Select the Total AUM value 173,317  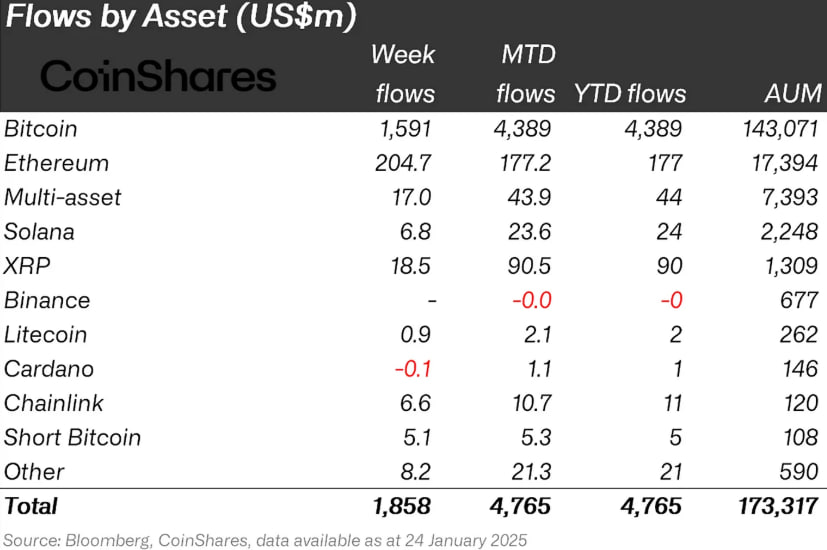(x=778, y=506)
